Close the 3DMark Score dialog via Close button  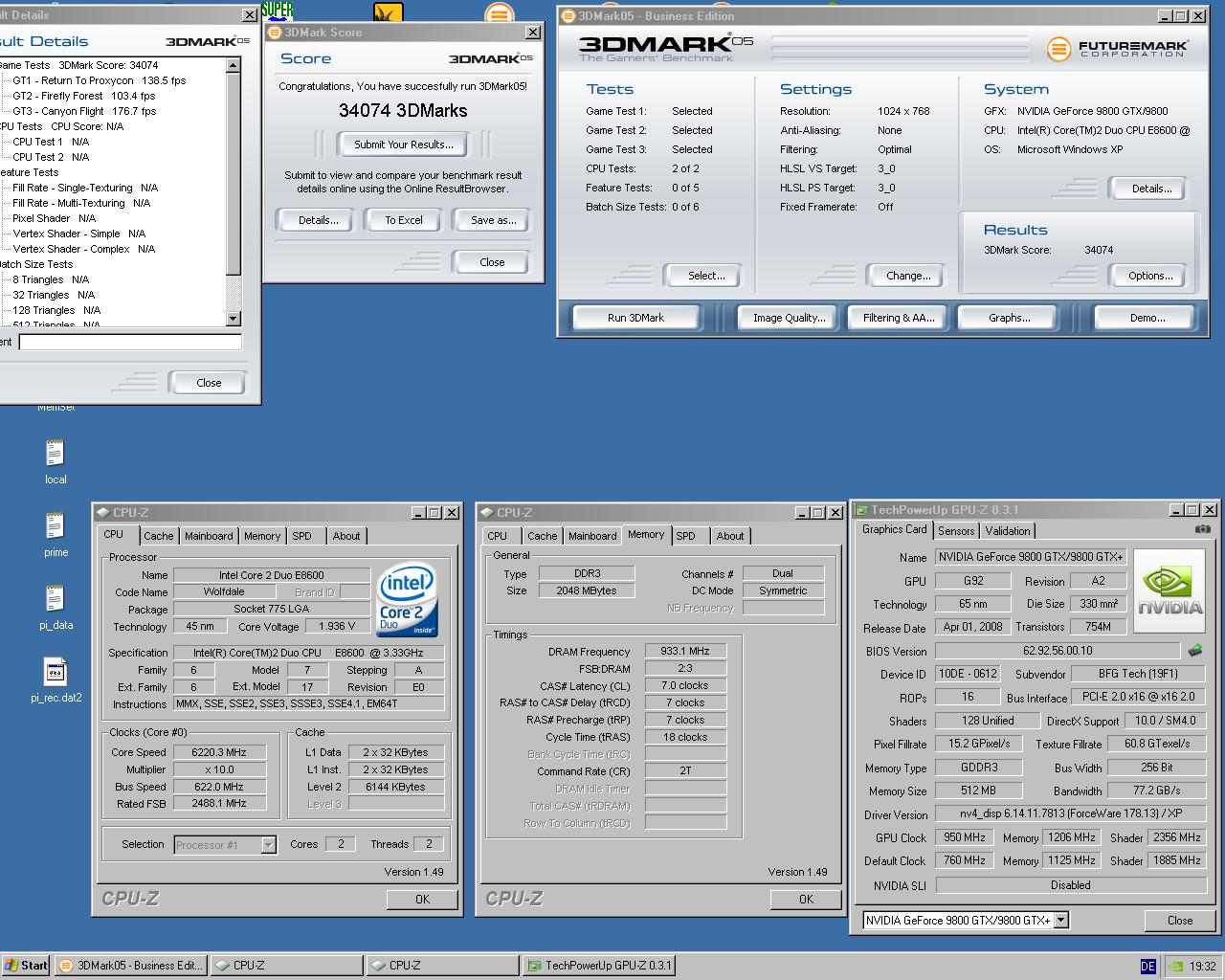coord(492,262)
